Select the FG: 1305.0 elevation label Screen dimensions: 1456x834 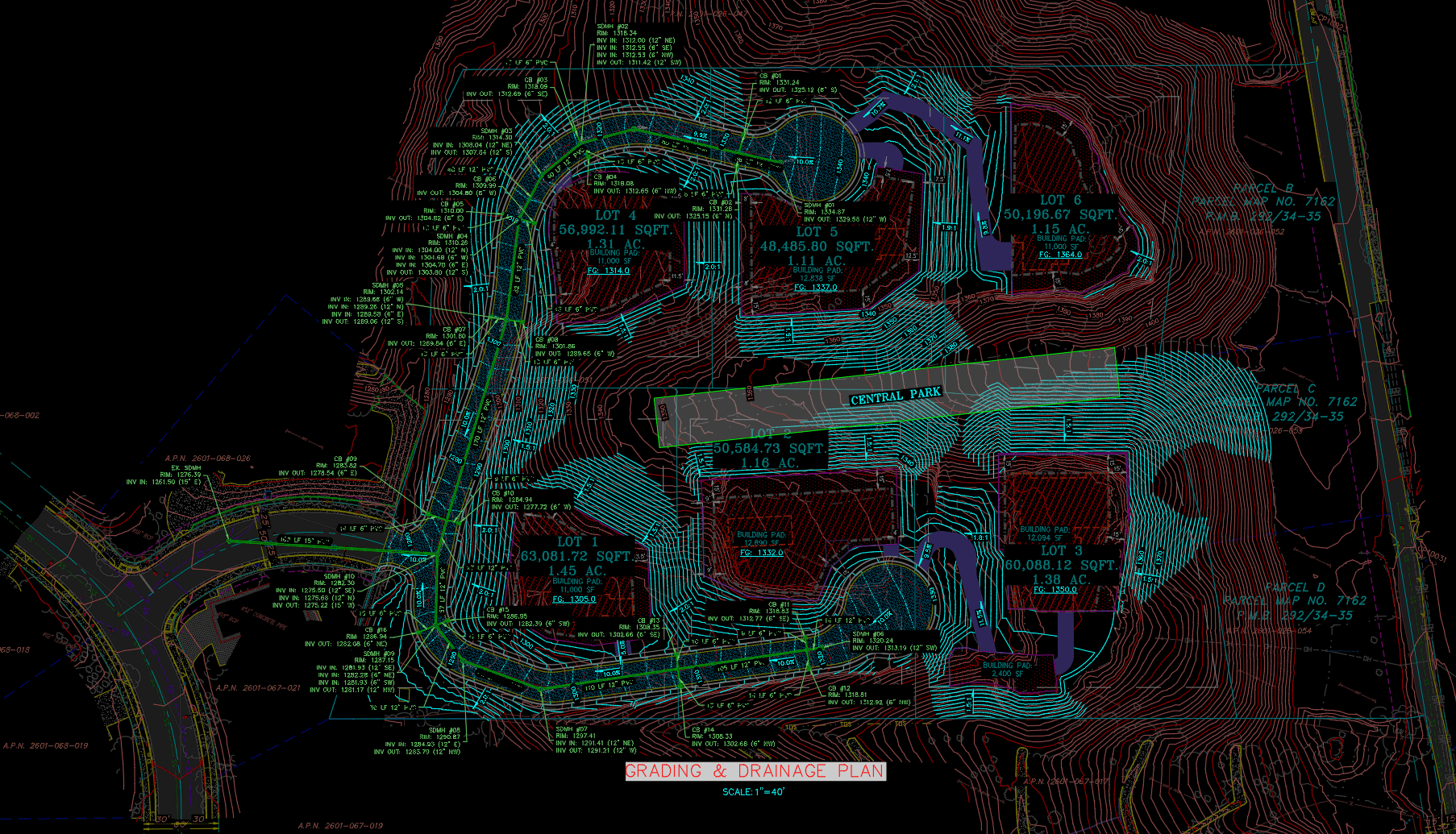[574, 599]
